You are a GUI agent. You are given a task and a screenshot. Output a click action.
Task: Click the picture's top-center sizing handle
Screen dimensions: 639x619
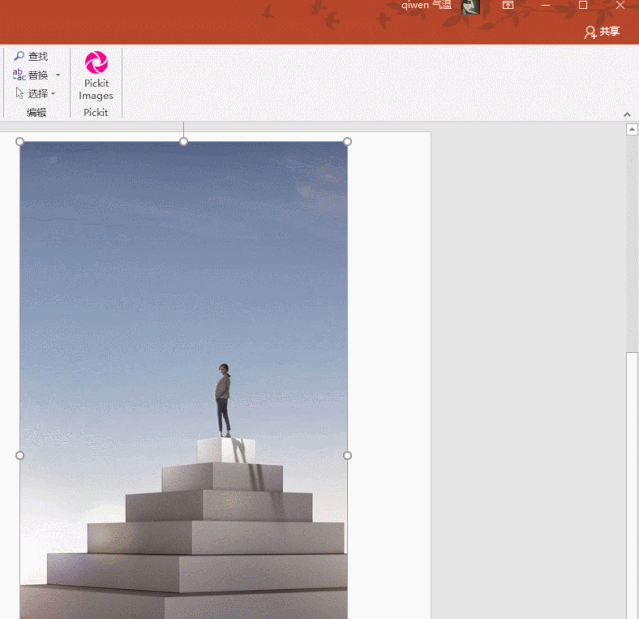pos(183,141)
